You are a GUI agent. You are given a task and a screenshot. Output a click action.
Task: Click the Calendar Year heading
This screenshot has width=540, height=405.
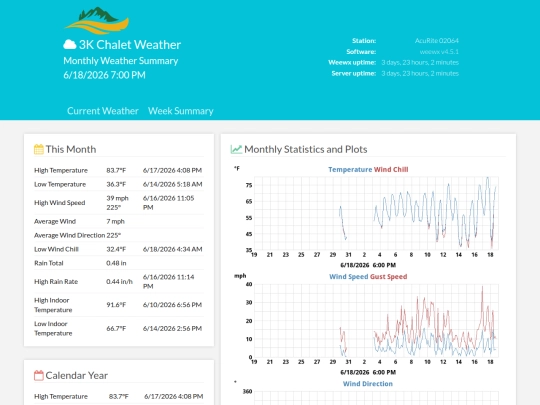76,375
